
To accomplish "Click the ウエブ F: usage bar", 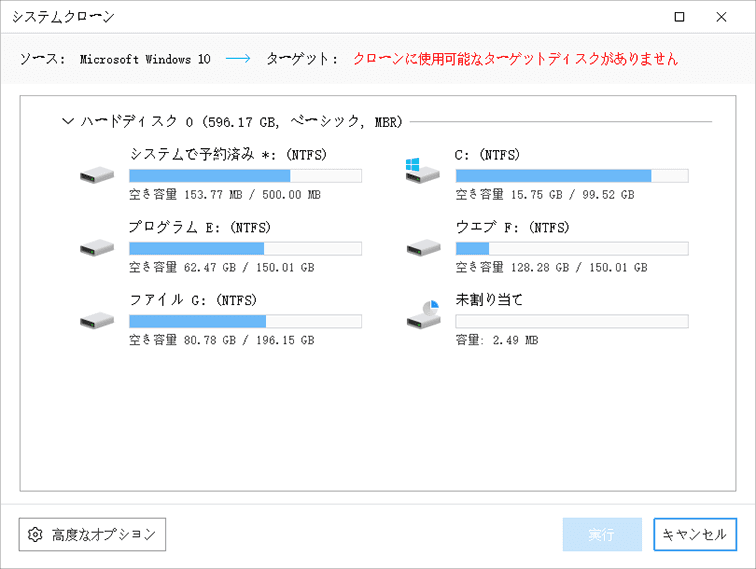I will [571, 248].
